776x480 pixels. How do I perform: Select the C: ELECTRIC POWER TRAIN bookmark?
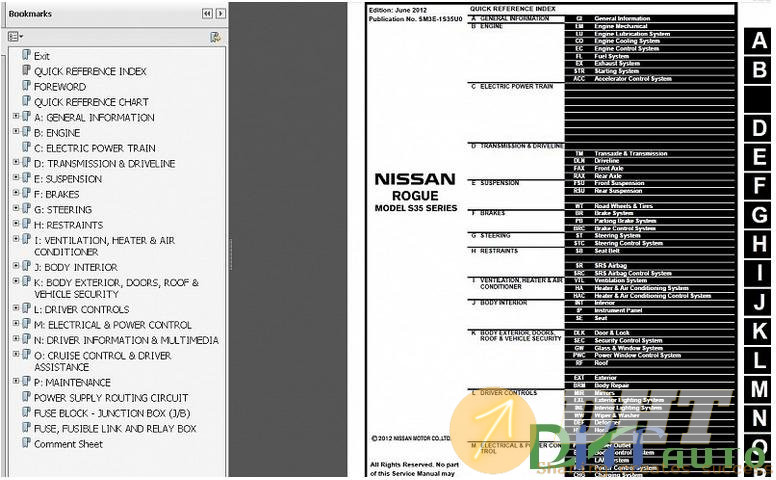tap(95, 148)
